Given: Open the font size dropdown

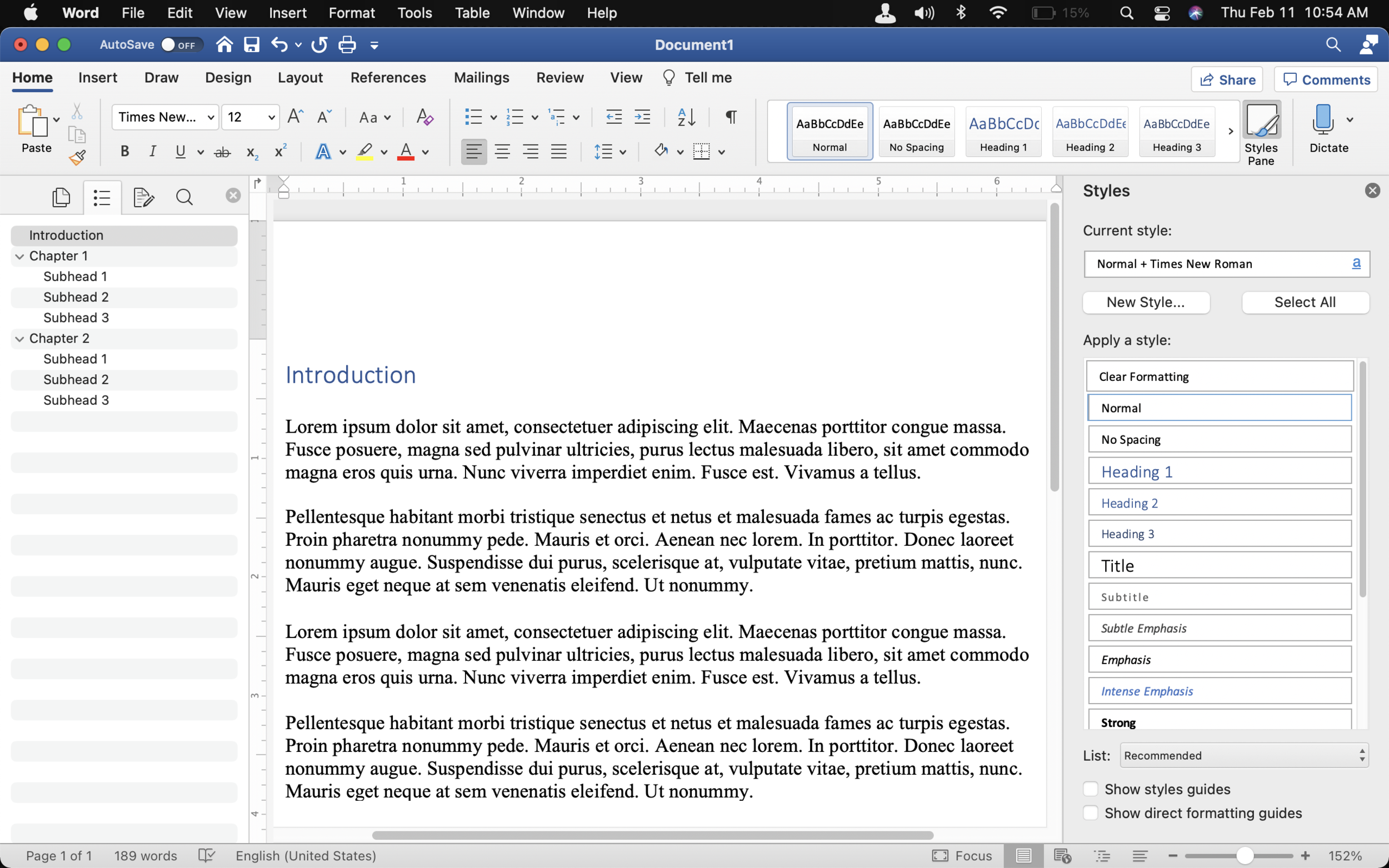Looking at the screenshot, I should tap(271, 118).
